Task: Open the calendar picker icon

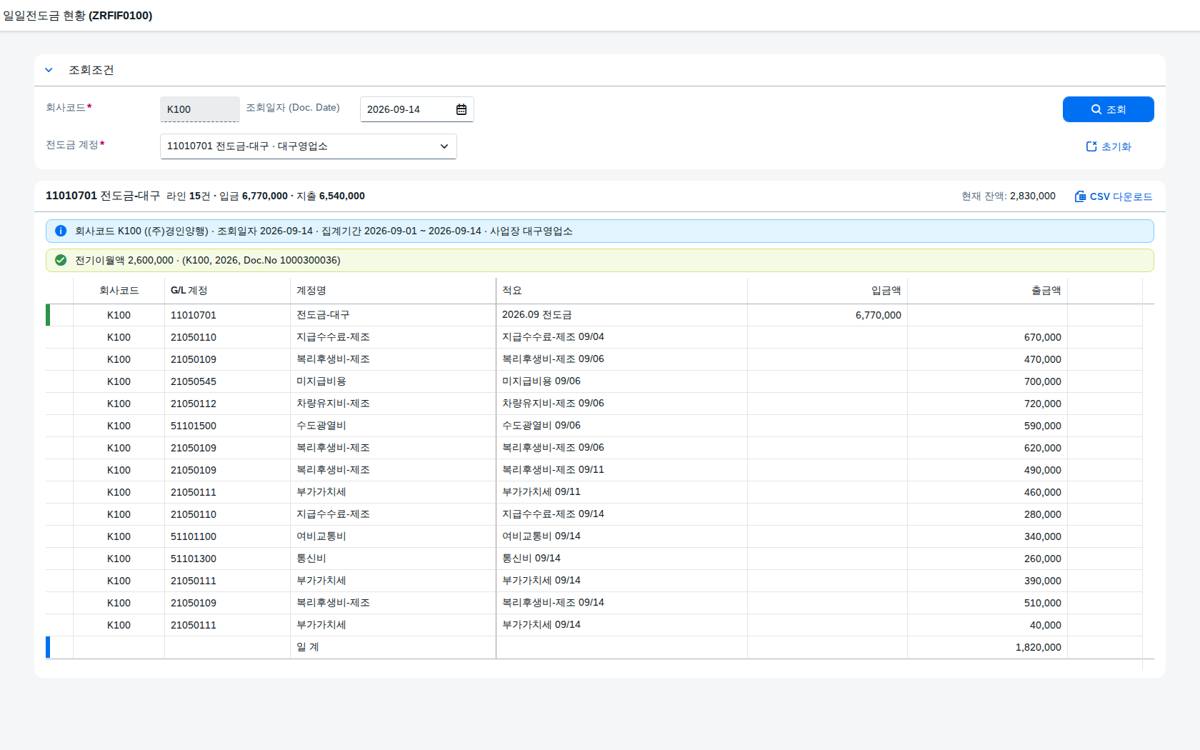Action: coord(461,109)
